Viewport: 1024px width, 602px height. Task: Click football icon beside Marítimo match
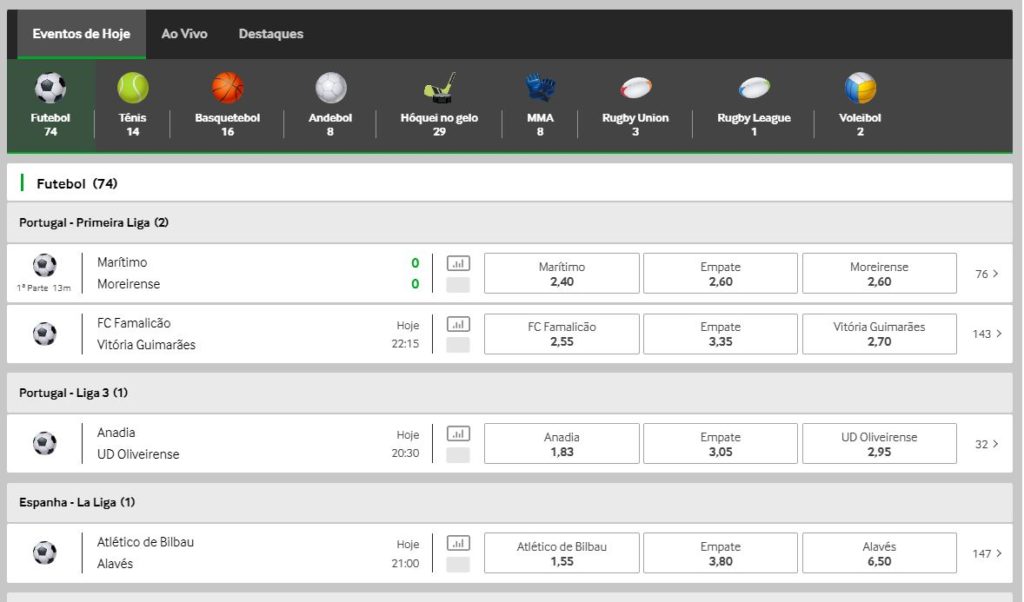(44, 265)
